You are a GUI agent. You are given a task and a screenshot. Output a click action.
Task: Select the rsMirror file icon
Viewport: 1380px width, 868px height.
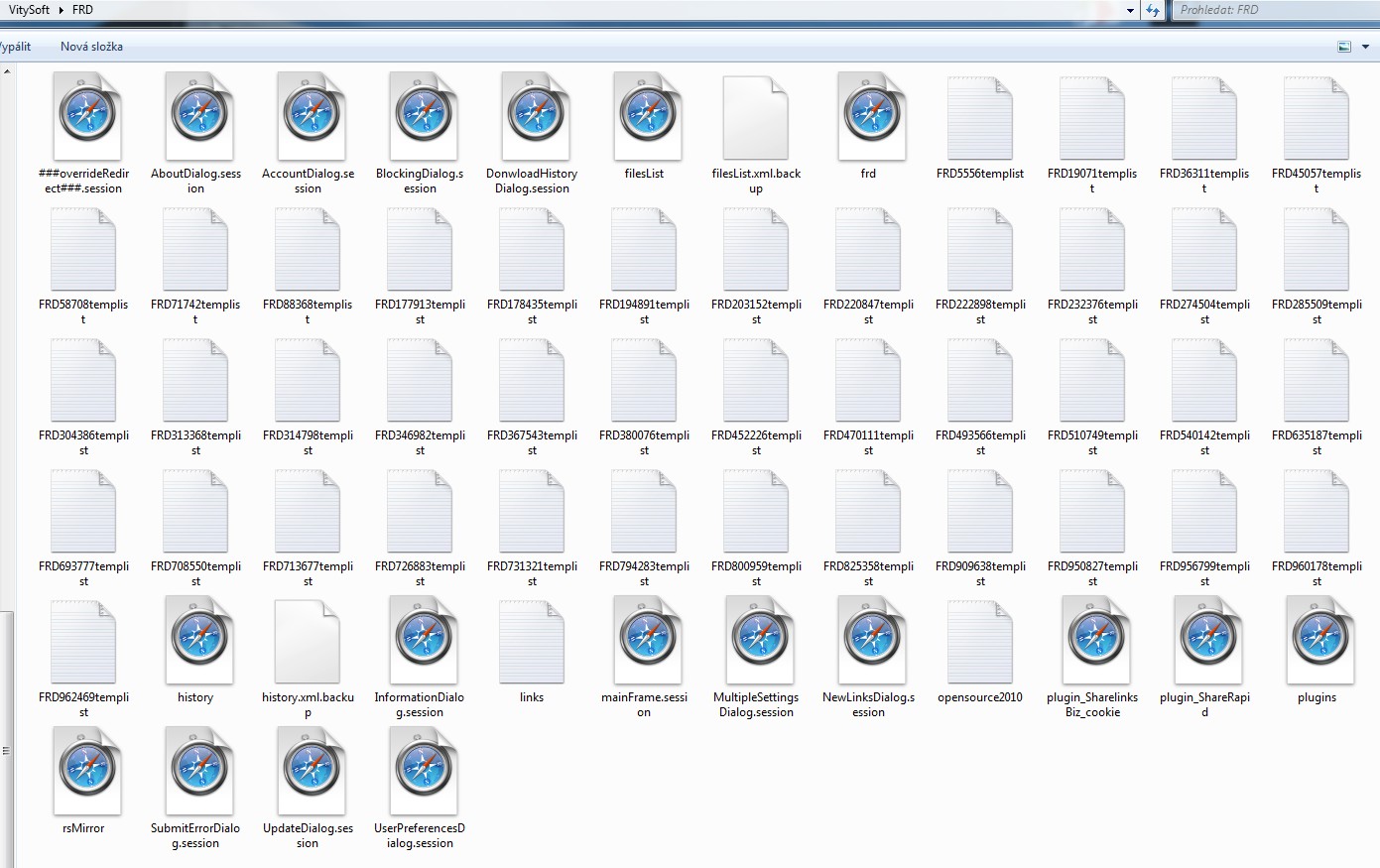84,771
